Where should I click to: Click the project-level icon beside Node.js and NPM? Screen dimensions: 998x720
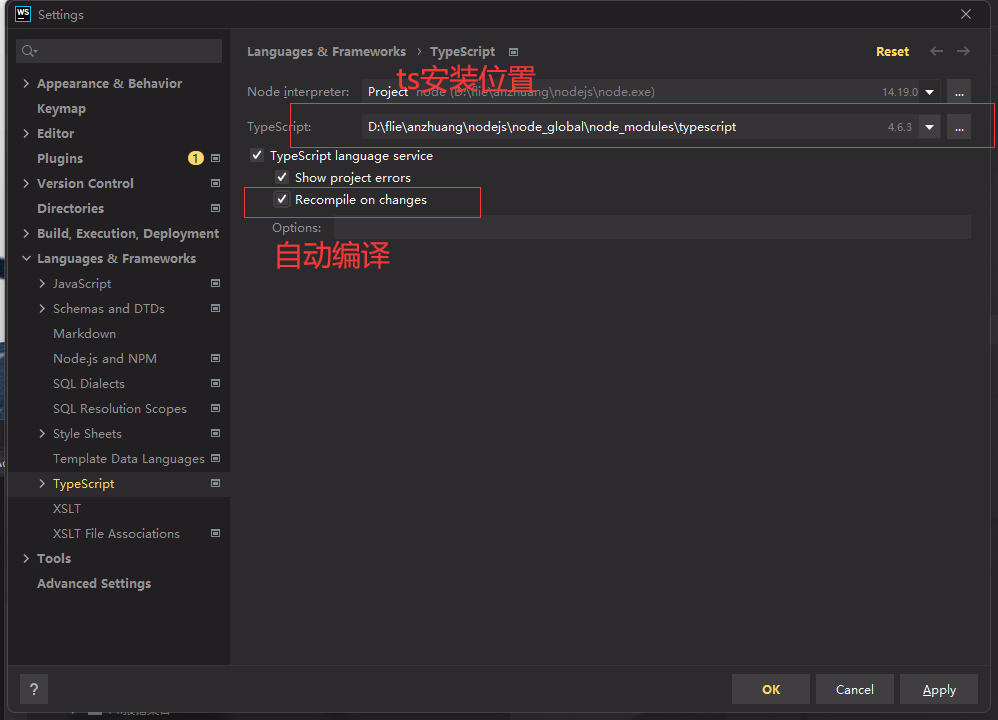tap(216, 358)
